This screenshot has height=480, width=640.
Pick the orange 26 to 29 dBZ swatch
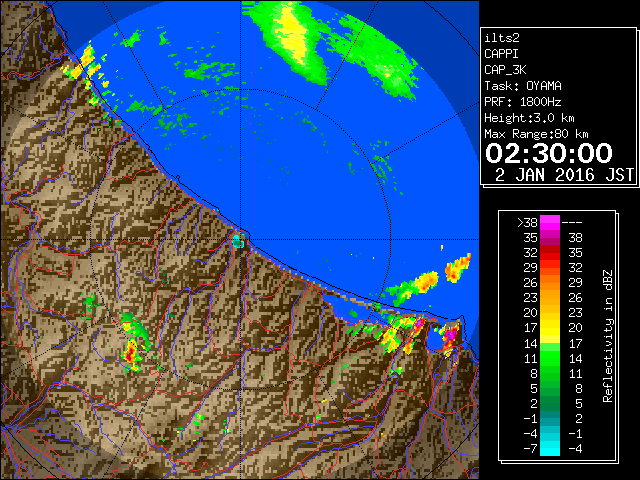coord(550,283)
